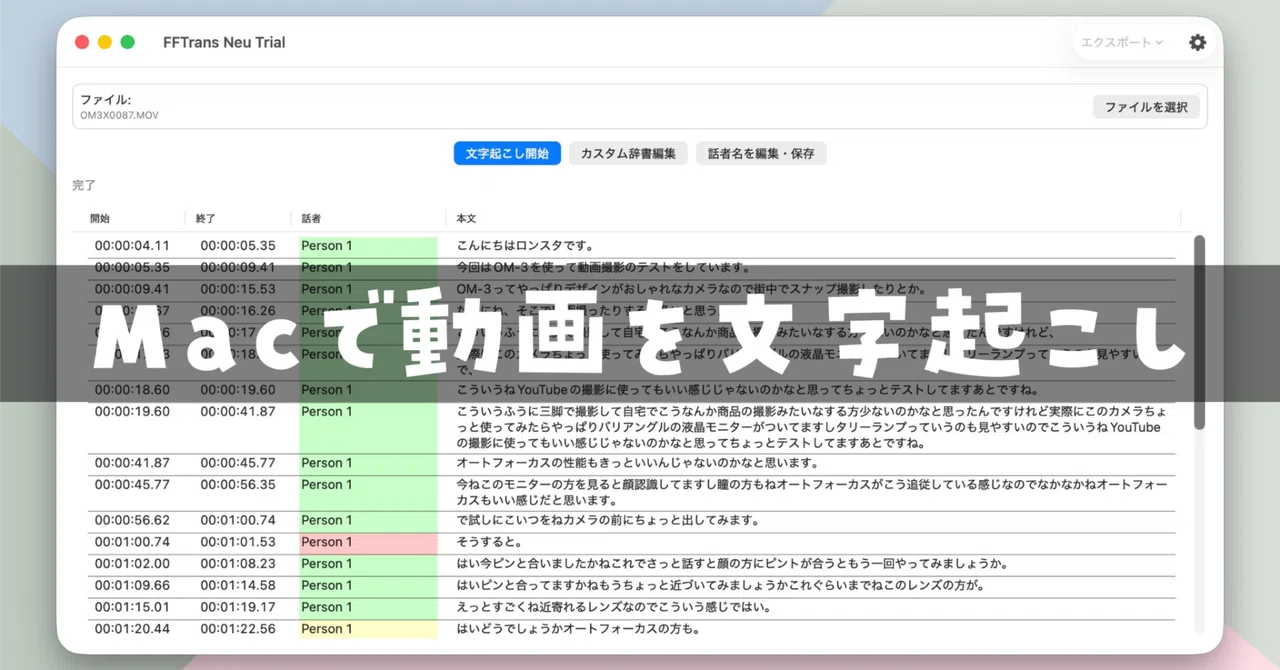
Task: Select the row starting 00:00:04.11
Action: 631,245
